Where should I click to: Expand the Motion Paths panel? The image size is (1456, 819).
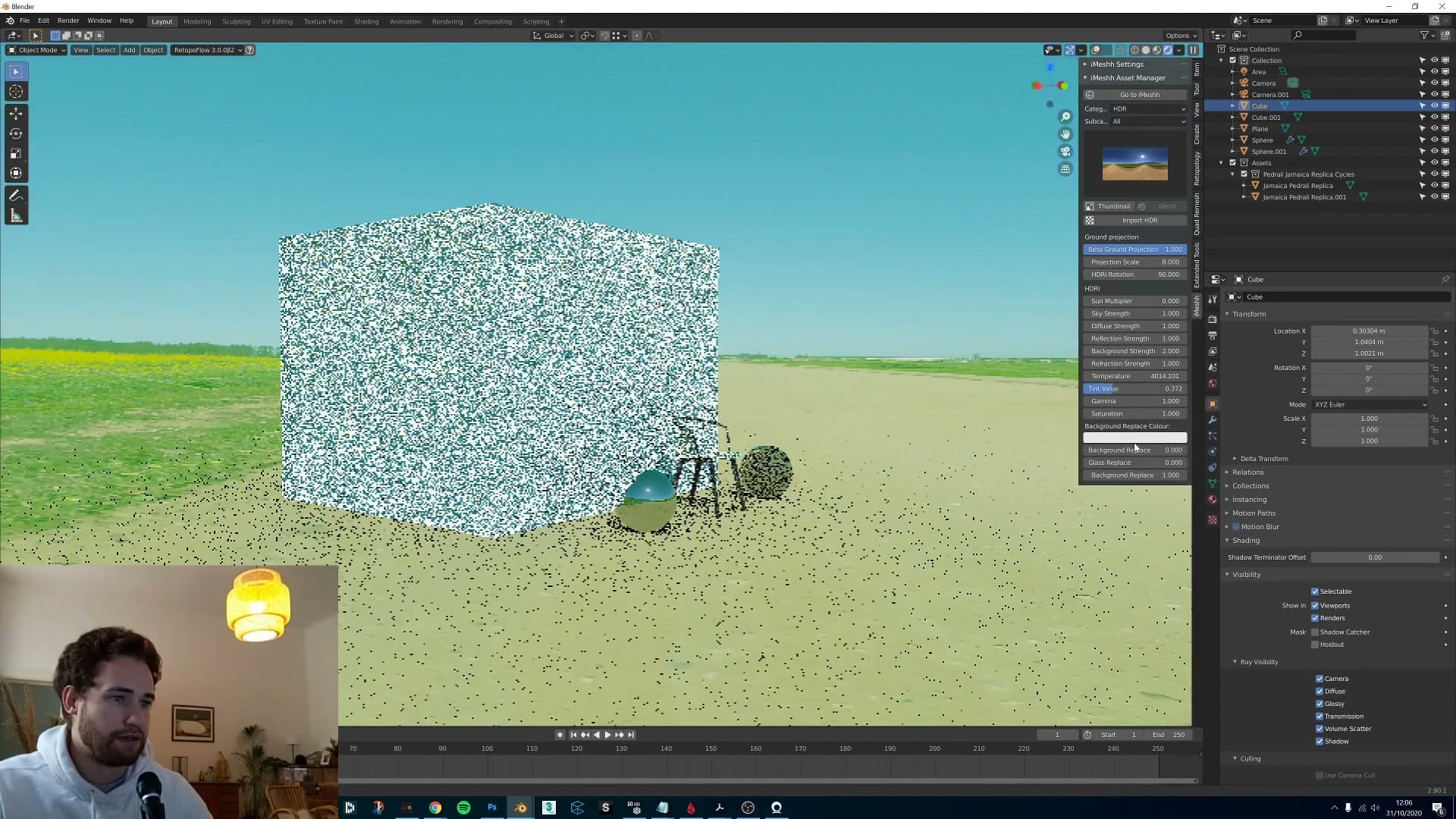(1253, 513)
